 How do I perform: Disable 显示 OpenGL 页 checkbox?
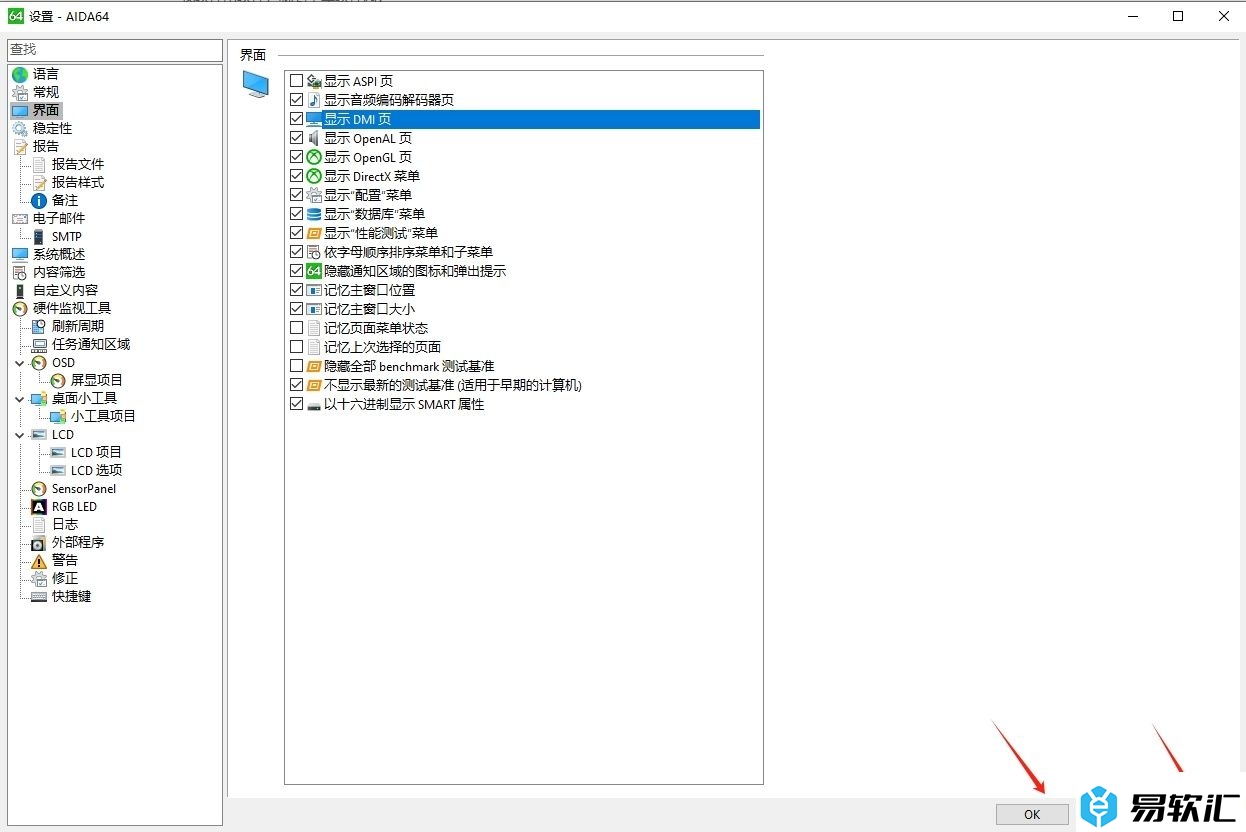[296, 157]
